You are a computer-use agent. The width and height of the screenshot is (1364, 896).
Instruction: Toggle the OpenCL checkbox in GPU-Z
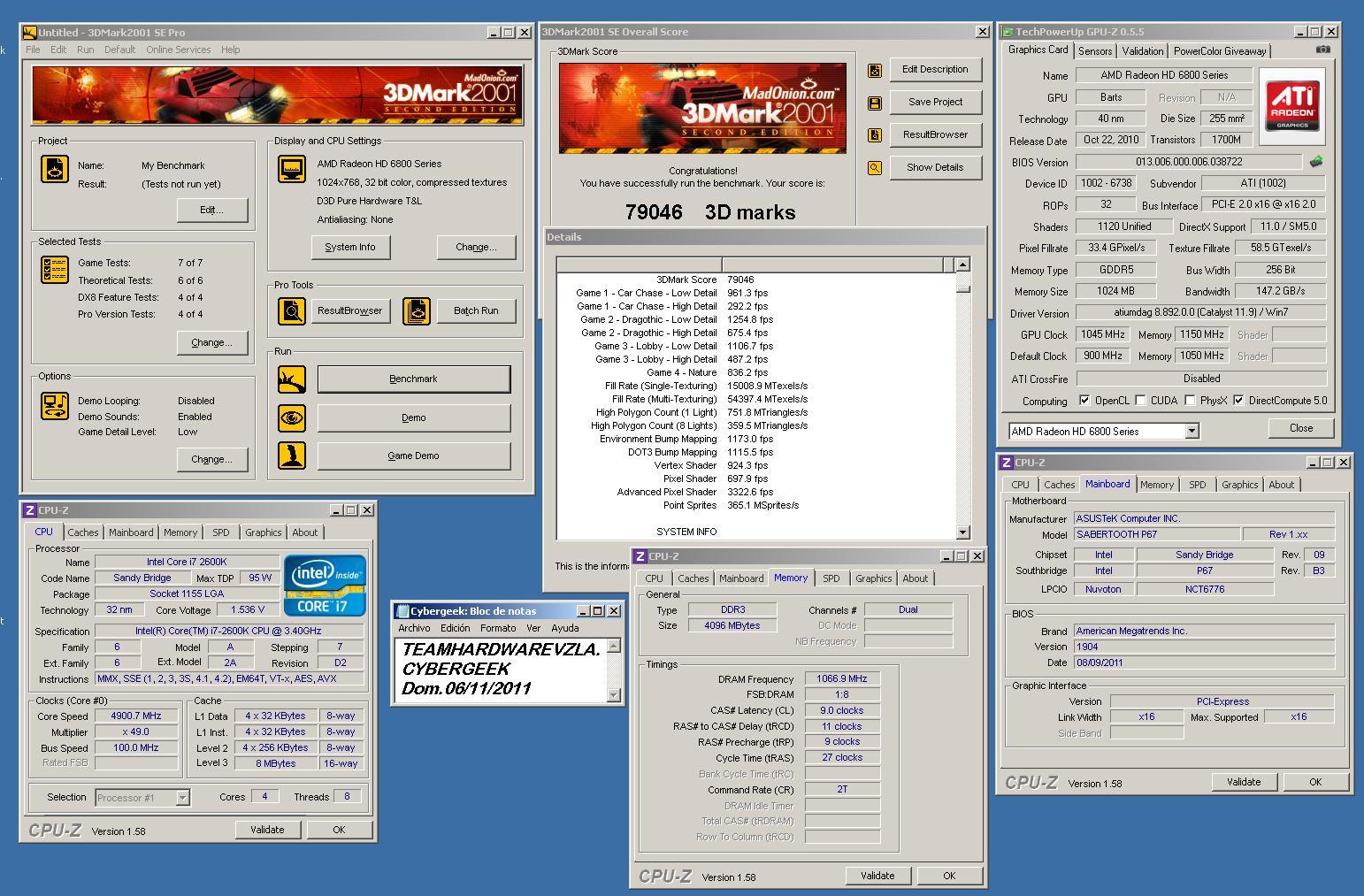click(1084, 401)
